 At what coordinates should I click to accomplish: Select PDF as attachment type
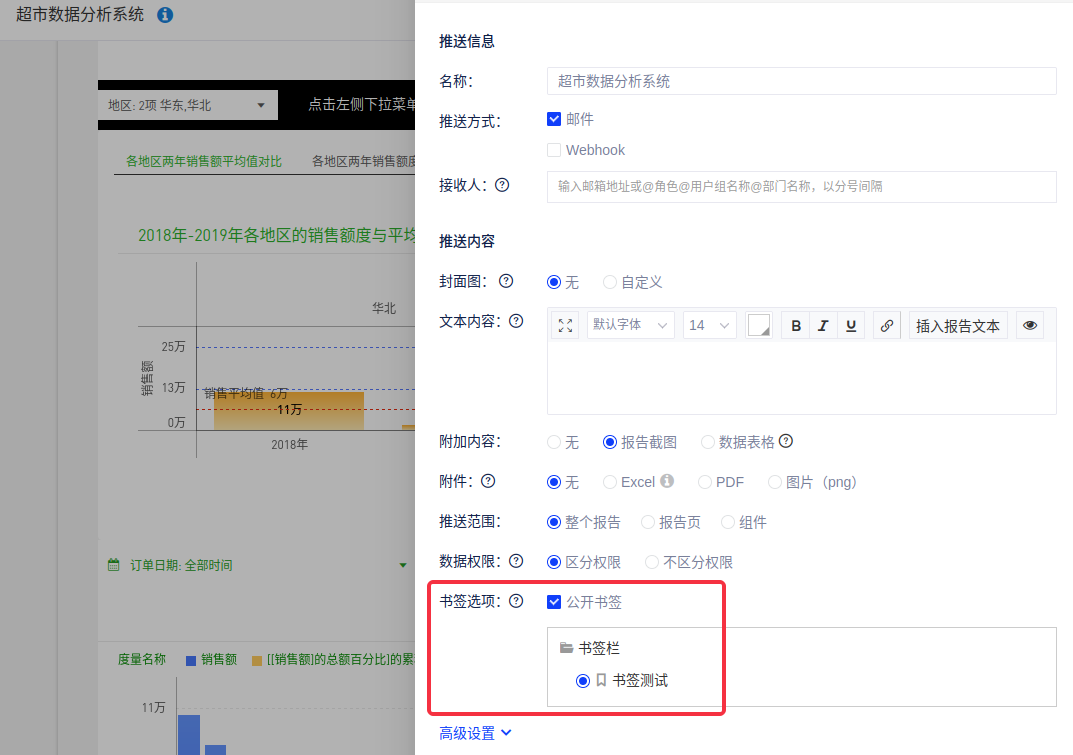tap(705, 482)
